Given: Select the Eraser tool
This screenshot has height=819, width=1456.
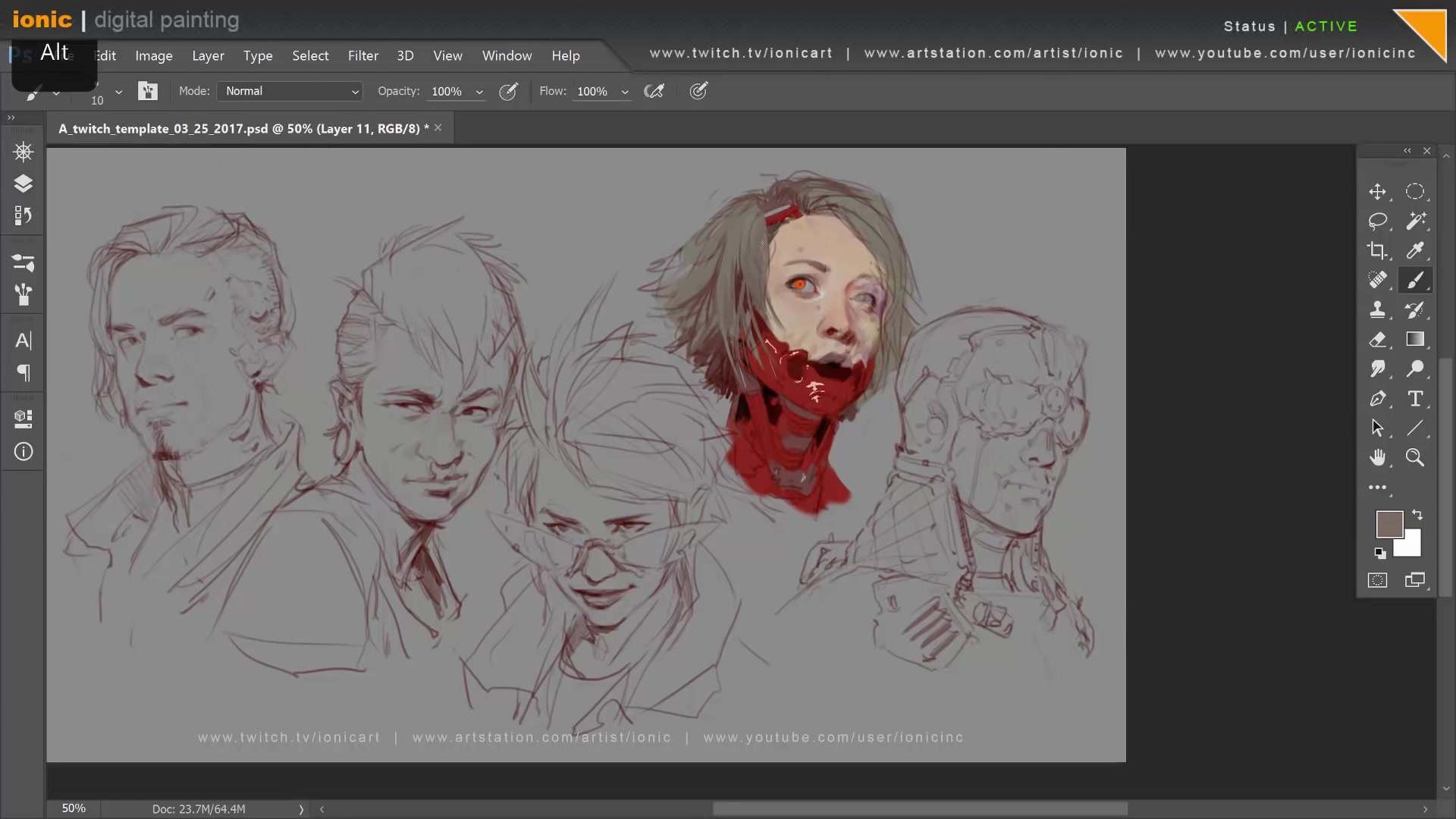Looking at the screenshot, I should (x=1377, y=339).
